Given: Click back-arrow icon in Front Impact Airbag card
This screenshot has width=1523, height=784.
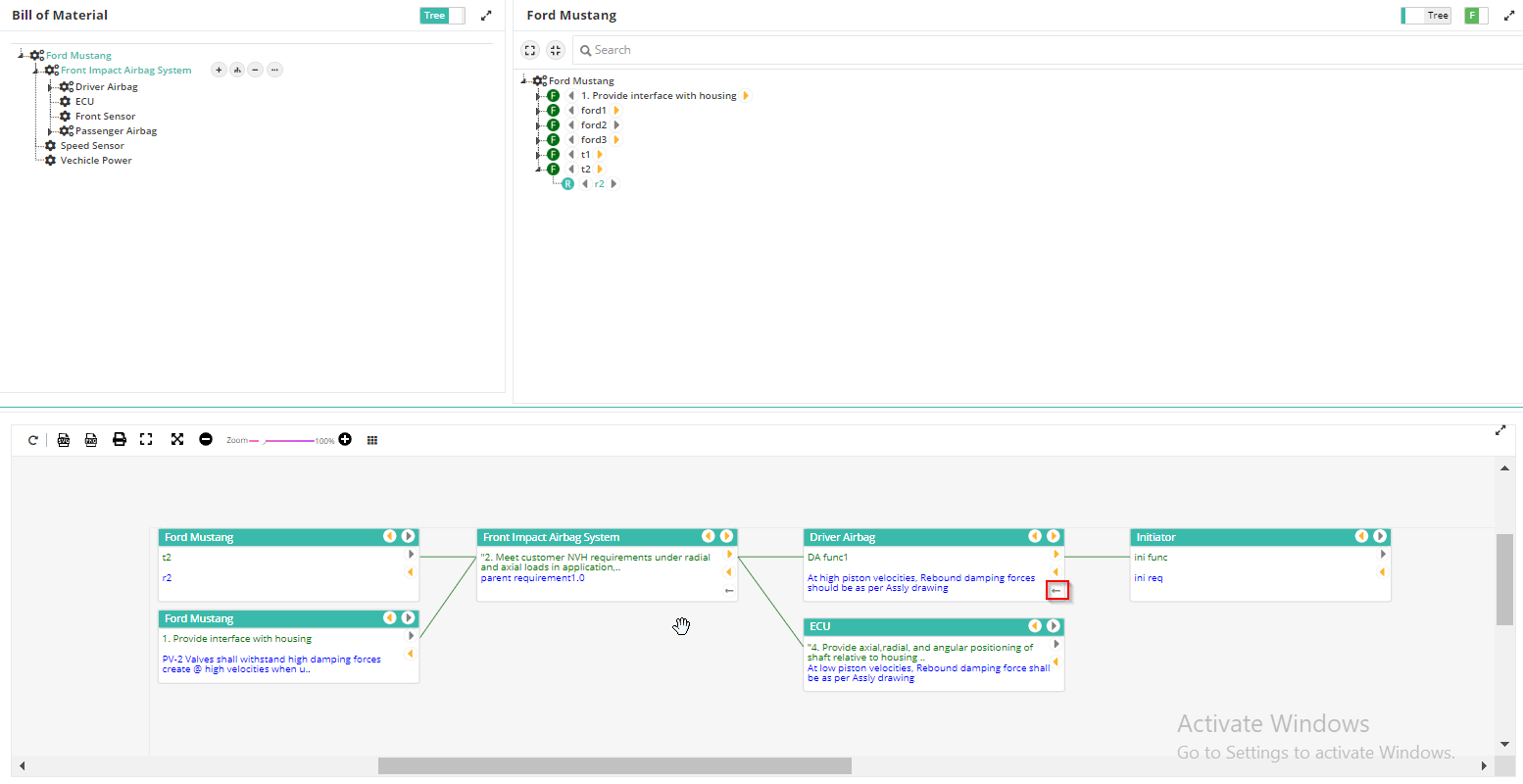Looking at the screenshot, I should tap(729, 591).
